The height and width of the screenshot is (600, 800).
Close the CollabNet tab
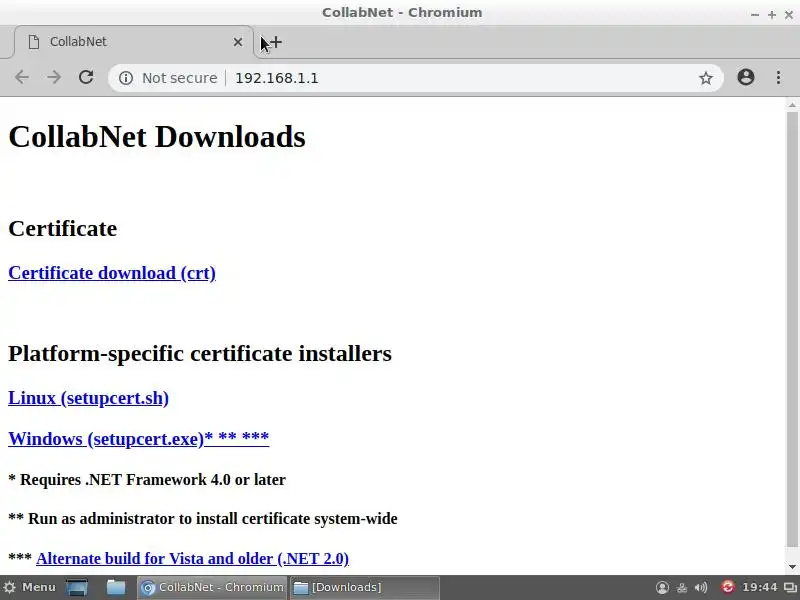click(x=238, y=42)
